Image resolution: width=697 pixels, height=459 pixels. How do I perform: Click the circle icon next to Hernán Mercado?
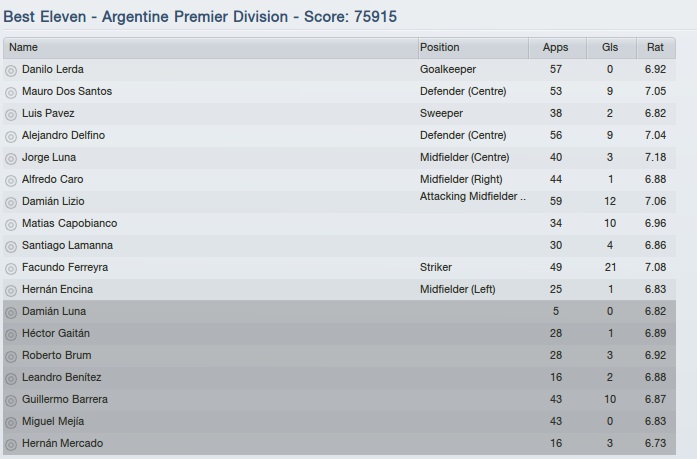(11, 444)
